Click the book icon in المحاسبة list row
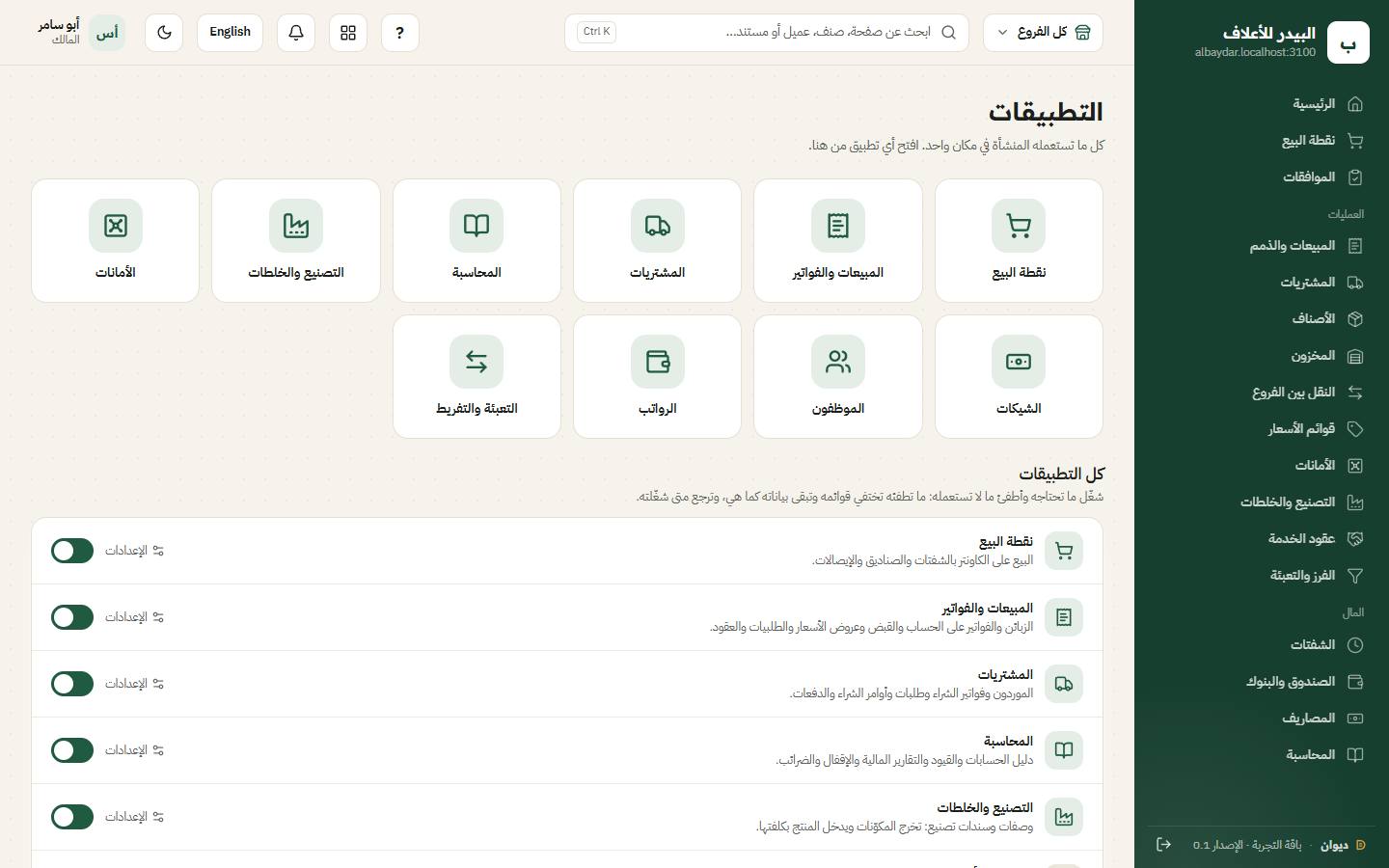Viewport: 1389px width, 868px height. [1064, 750]
